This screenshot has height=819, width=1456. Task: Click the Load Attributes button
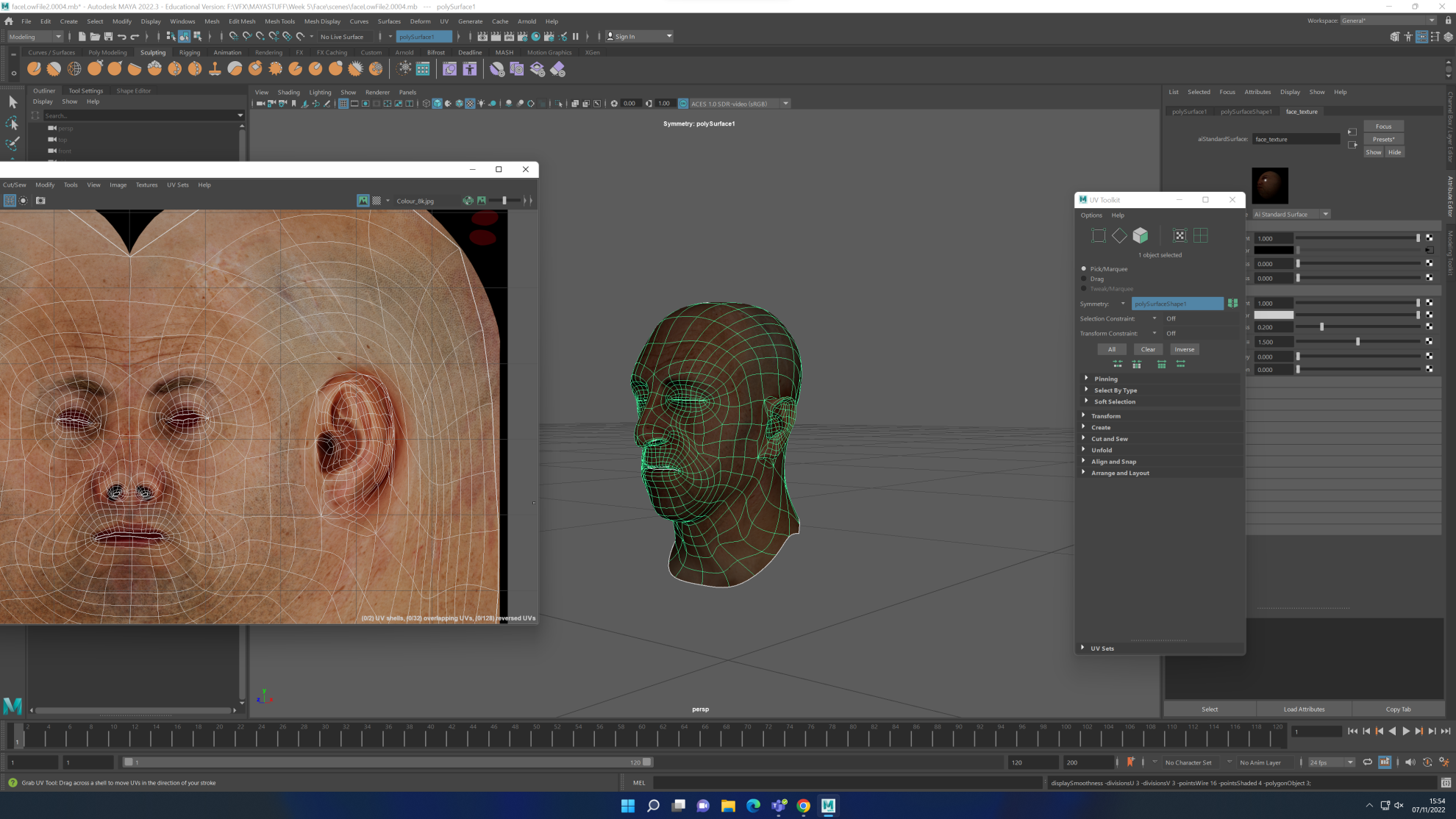coord(1304,709)
